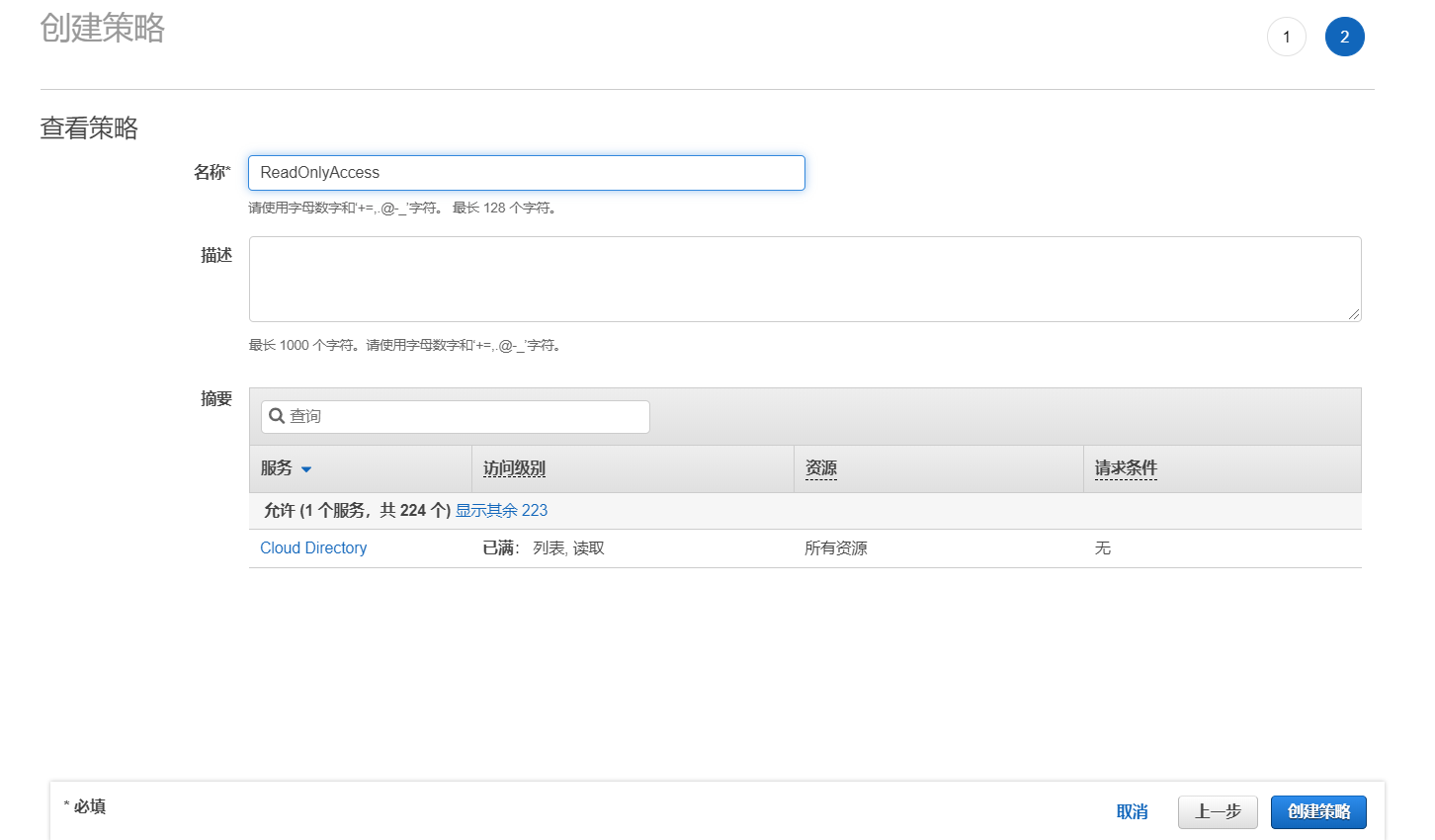Image resolution: width=1435 pixels, height=840 pixels.
Task: Click the 已满: 列表, 读取 access level cell
Action: pyautogui.click(x=544, y=548)
